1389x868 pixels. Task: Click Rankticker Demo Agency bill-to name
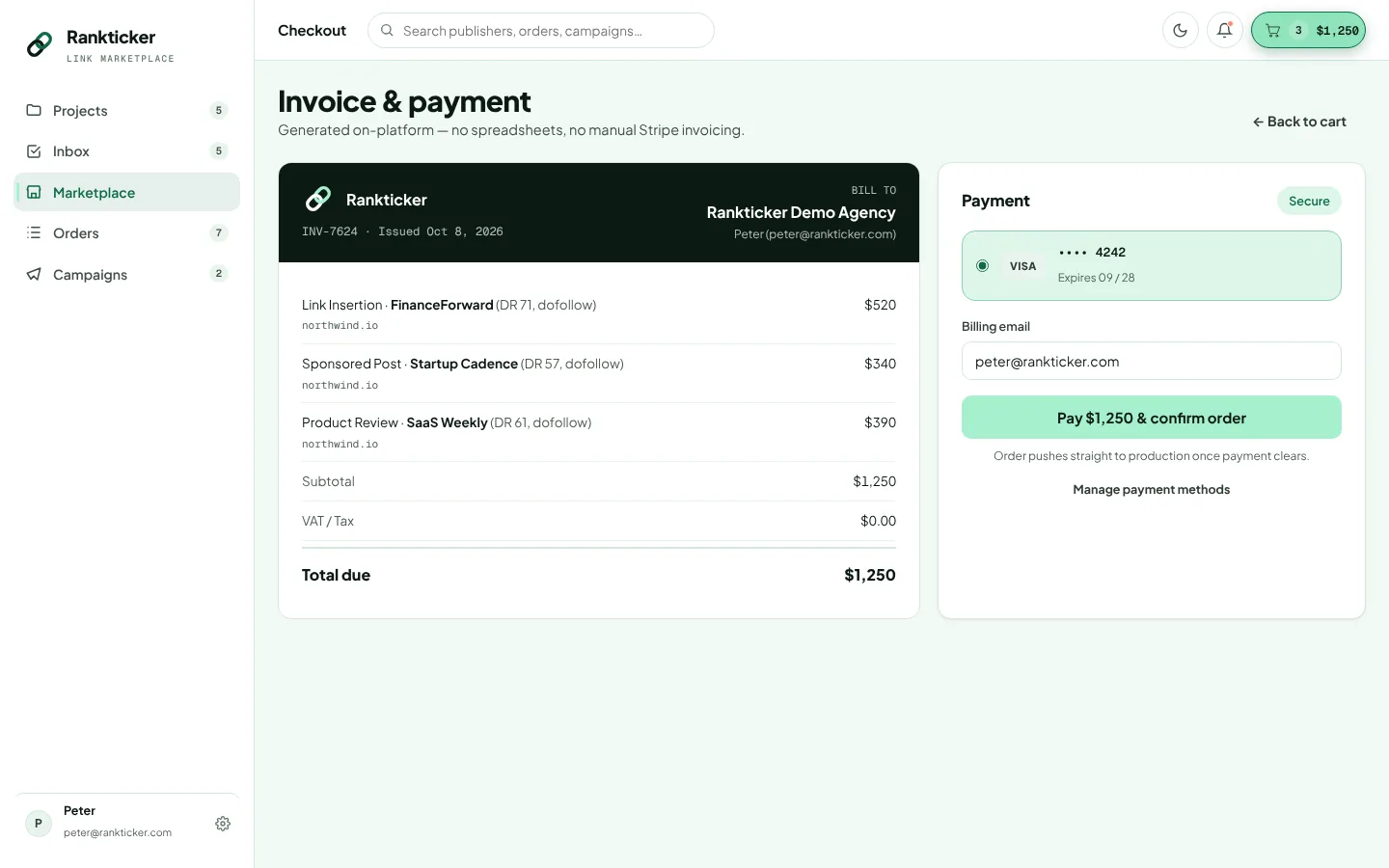801,212
